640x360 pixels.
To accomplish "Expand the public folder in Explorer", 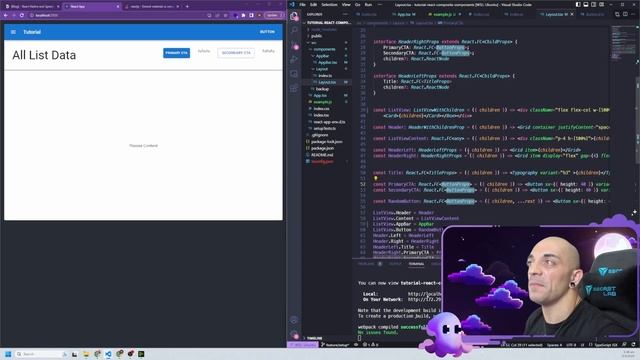I will pos(316,36).
